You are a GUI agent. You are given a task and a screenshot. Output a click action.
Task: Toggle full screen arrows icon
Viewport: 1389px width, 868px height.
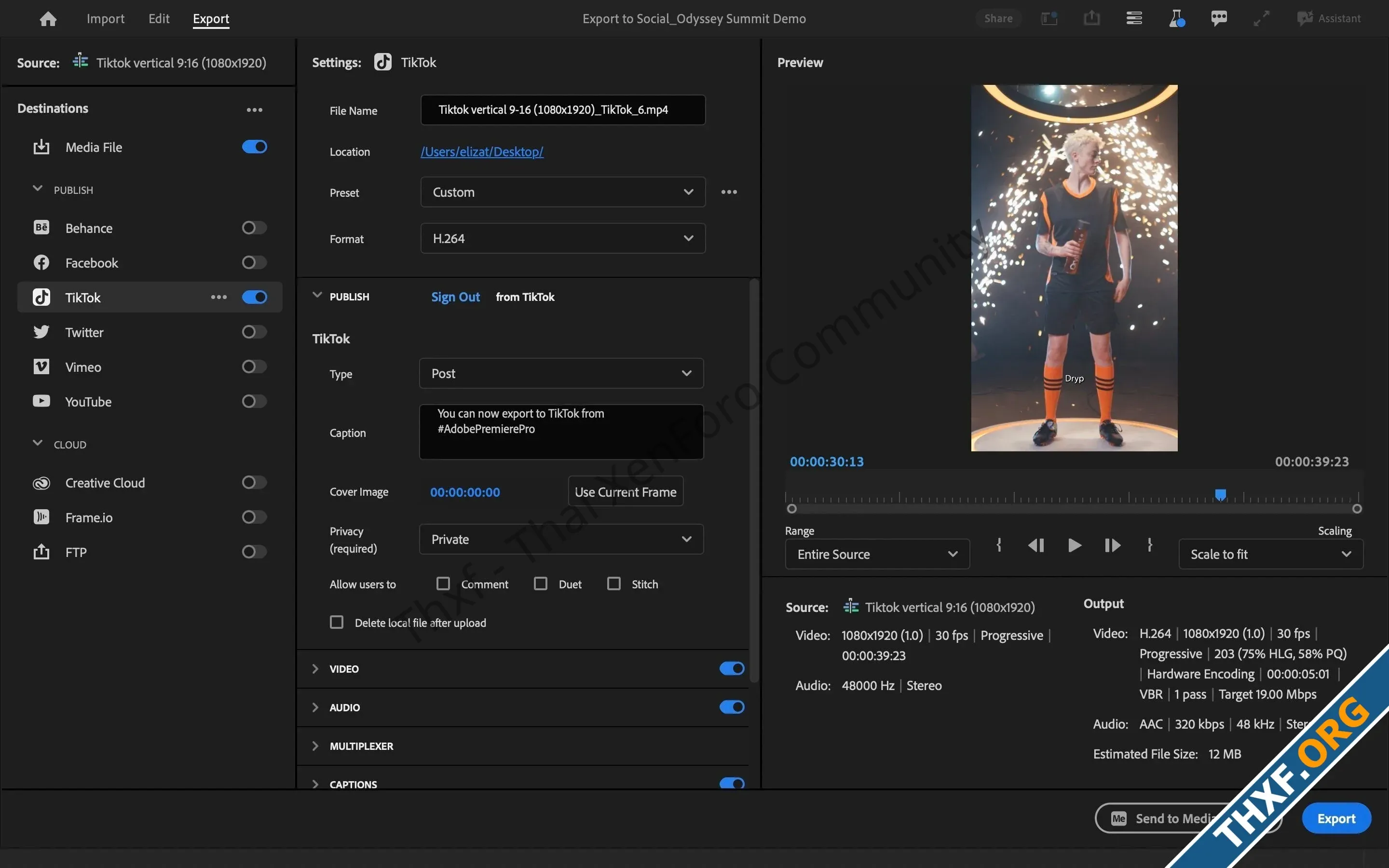click(1262, 18)
